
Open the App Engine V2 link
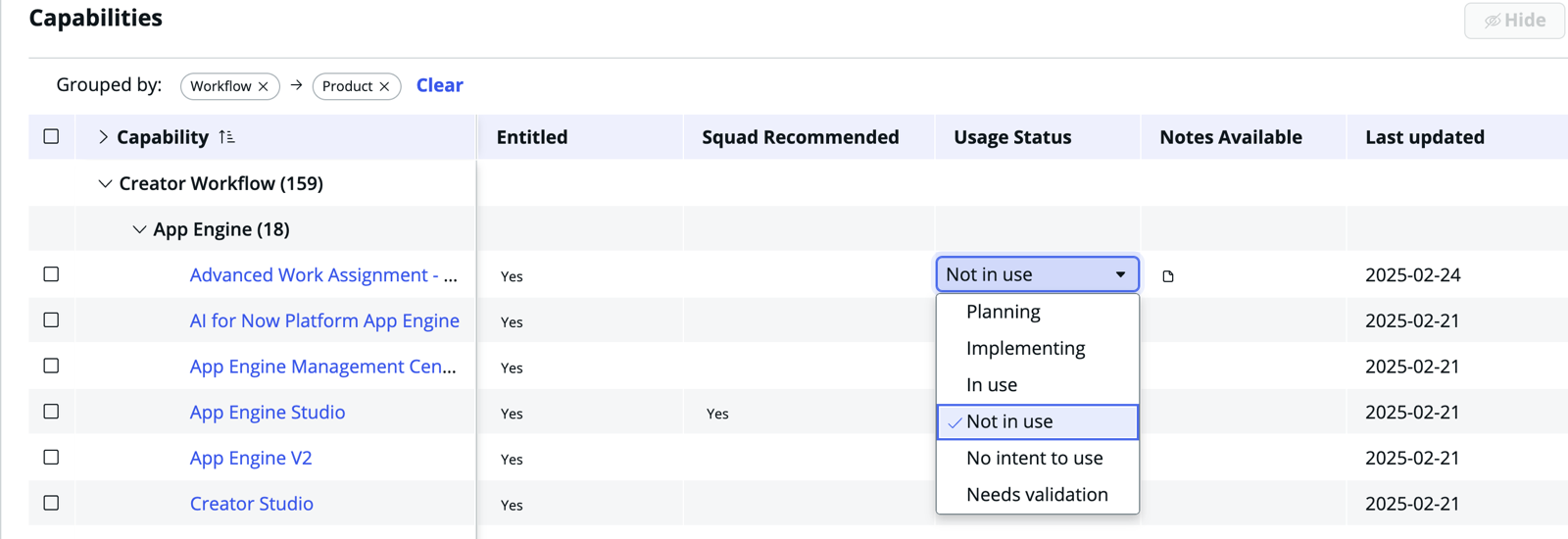(251, 458)
